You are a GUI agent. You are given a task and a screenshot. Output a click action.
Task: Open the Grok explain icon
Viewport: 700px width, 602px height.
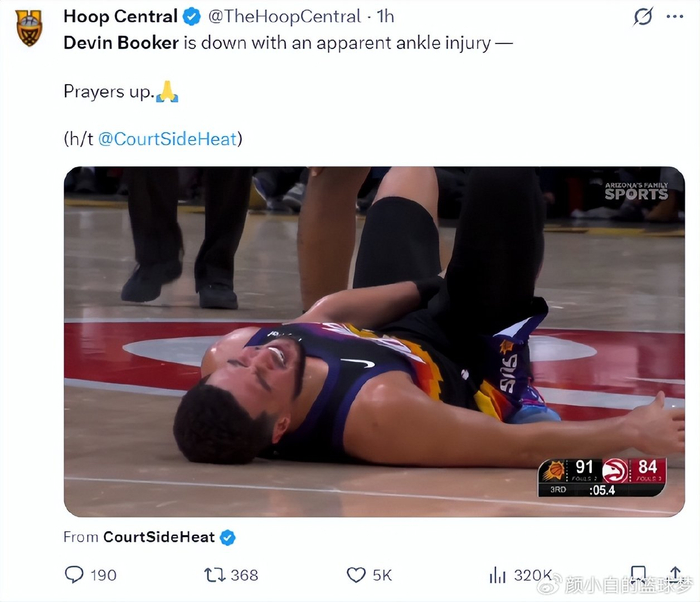tap(644, 17)
